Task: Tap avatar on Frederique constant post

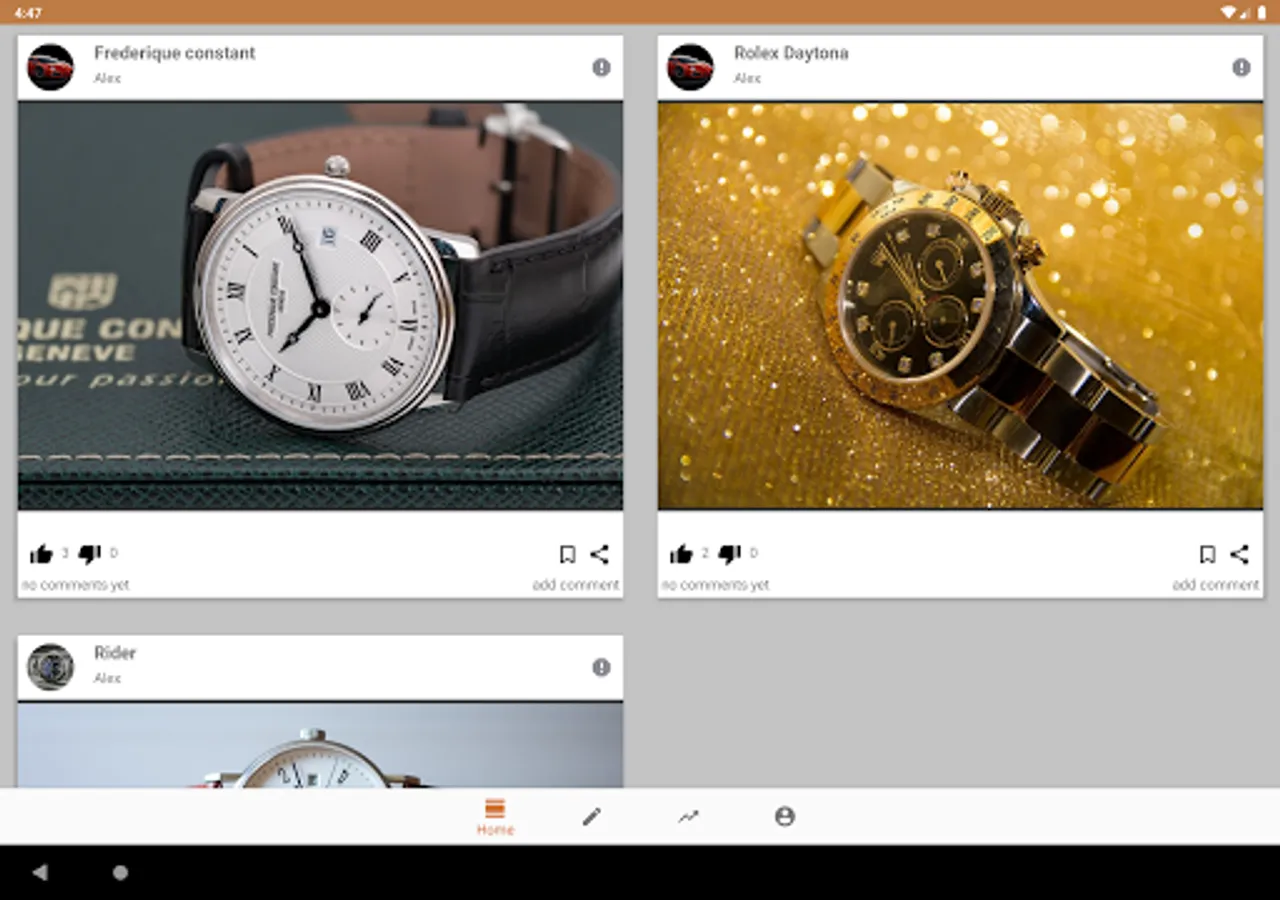Action: tap(51, 67)
